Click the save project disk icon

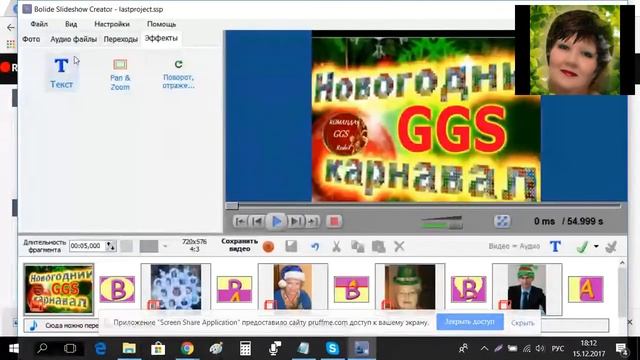(x=291, y=246)
